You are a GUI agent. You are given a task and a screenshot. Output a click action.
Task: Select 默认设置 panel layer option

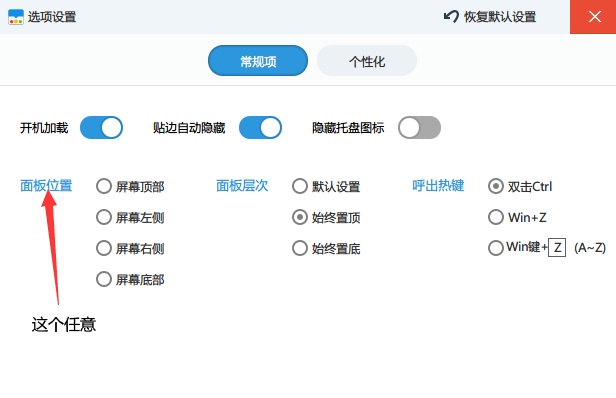pos(300,186)
